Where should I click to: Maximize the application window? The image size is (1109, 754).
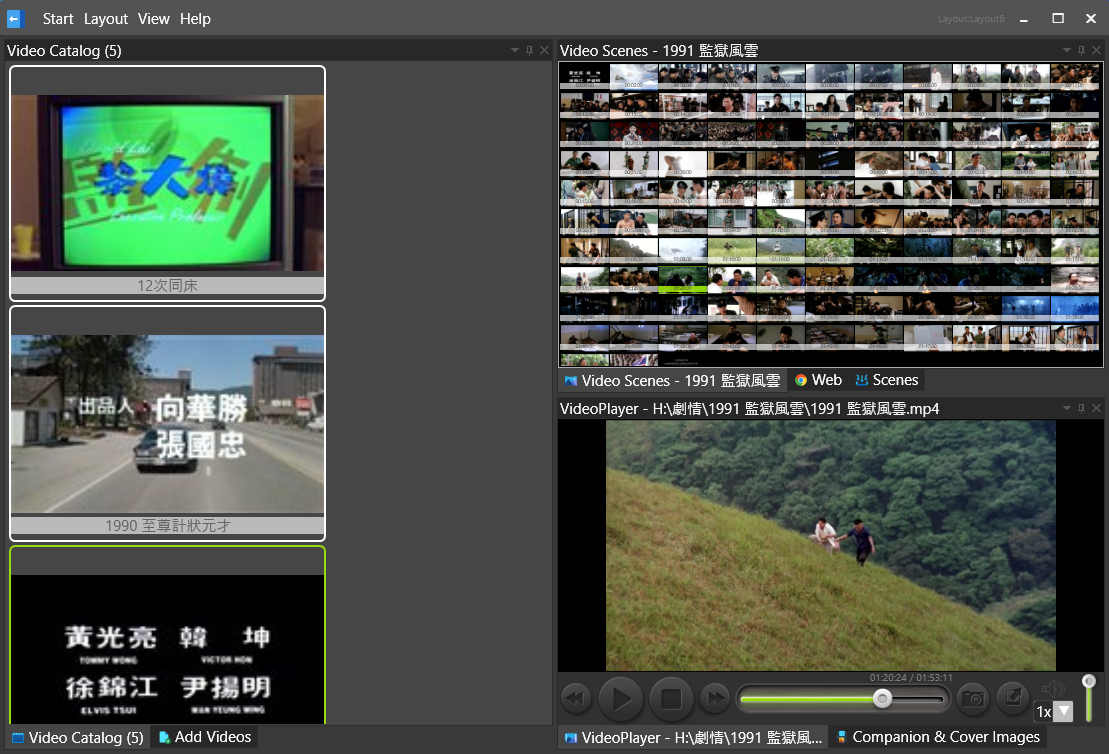click(1058, 19)
